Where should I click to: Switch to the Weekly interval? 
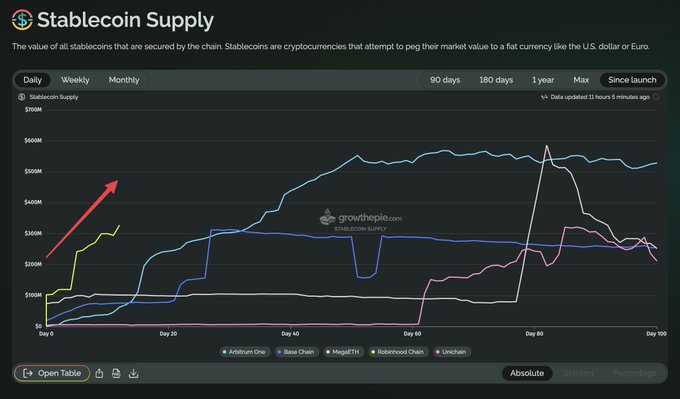coord(75,80)
